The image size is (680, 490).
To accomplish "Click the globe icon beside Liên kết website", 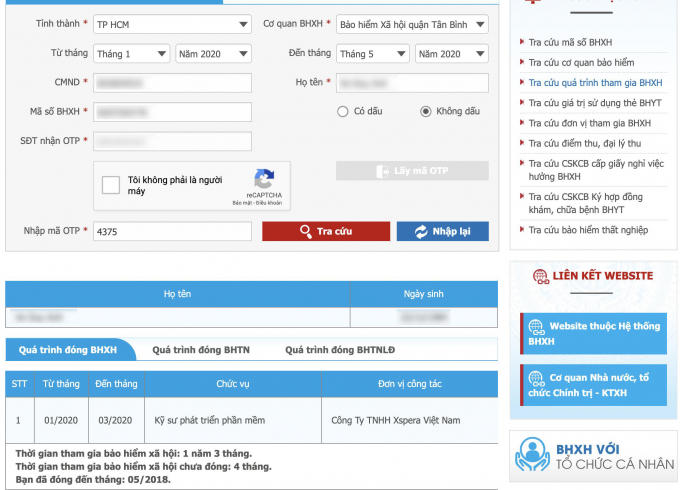I will 541,276.
